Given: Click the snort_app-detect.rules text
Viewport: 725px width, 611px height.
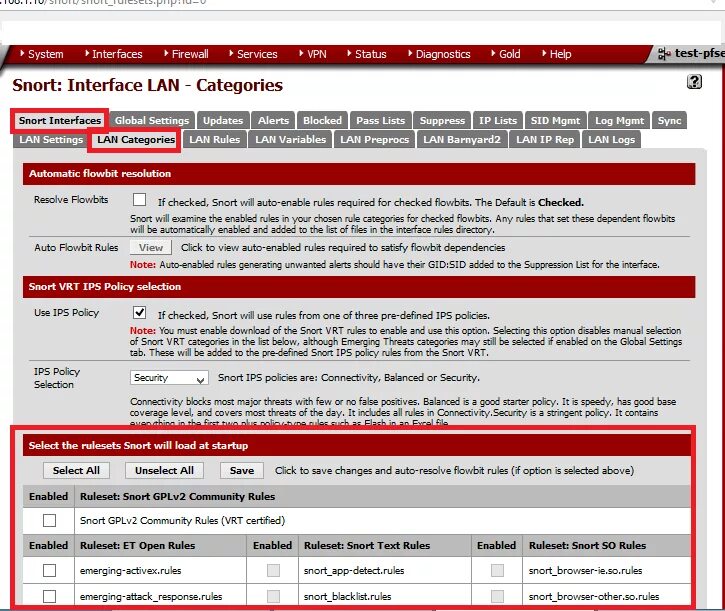Looking at the screenshot, I should click(x=354, y=571).
